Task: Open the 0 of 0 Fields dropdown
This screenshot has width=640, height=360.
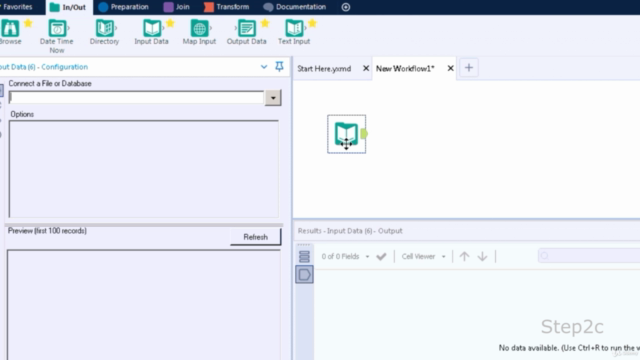Action: coord(345,256)
